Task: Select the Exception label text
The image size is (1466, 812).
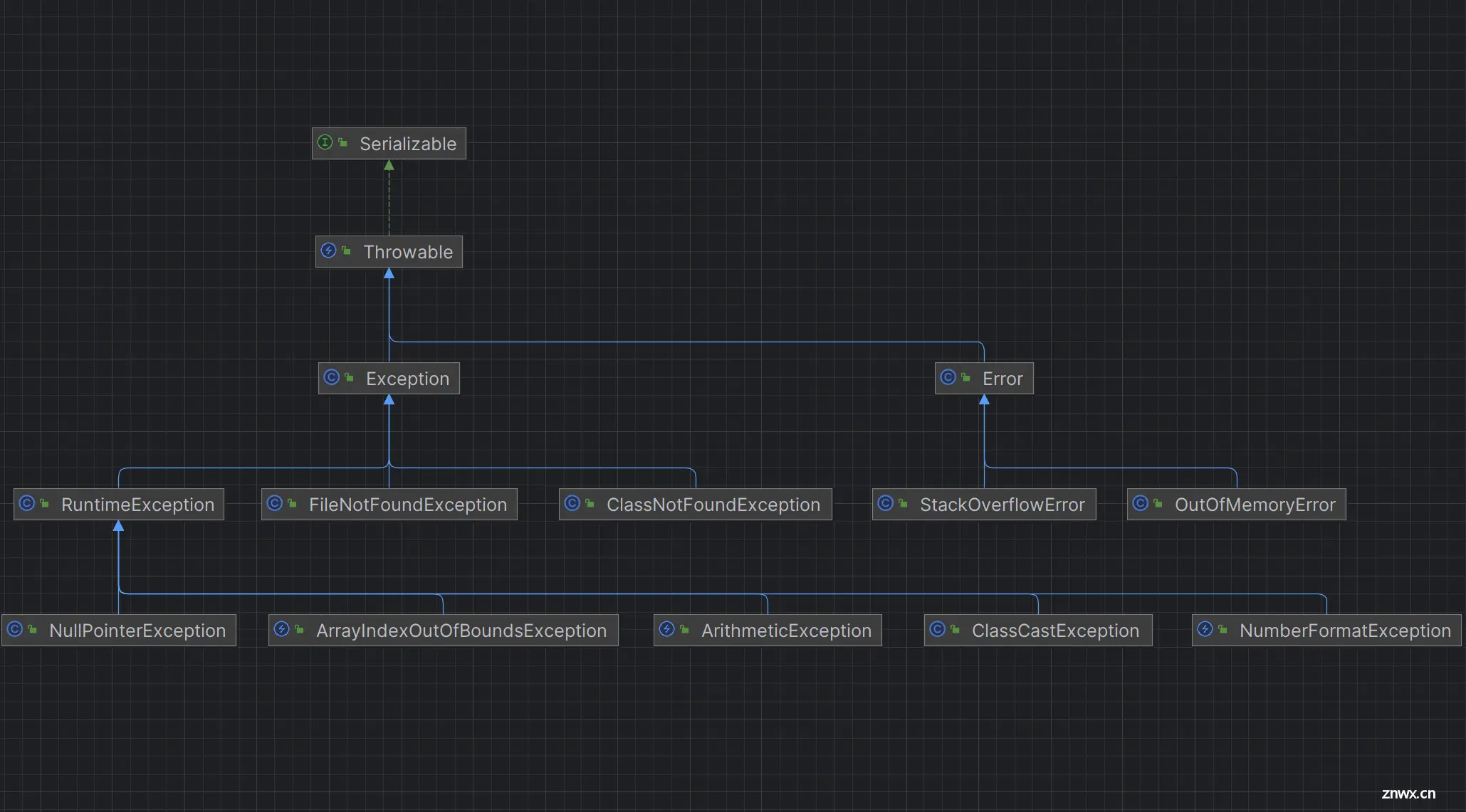Action: coord(408,379)
